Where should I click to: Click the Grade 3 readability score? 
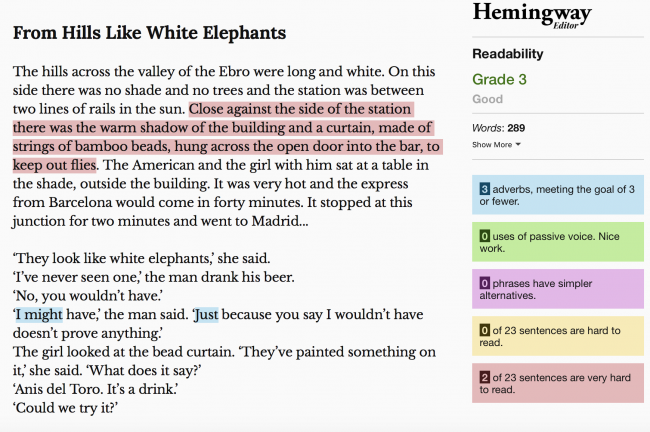pyautogui.click(x=500, y=79)
